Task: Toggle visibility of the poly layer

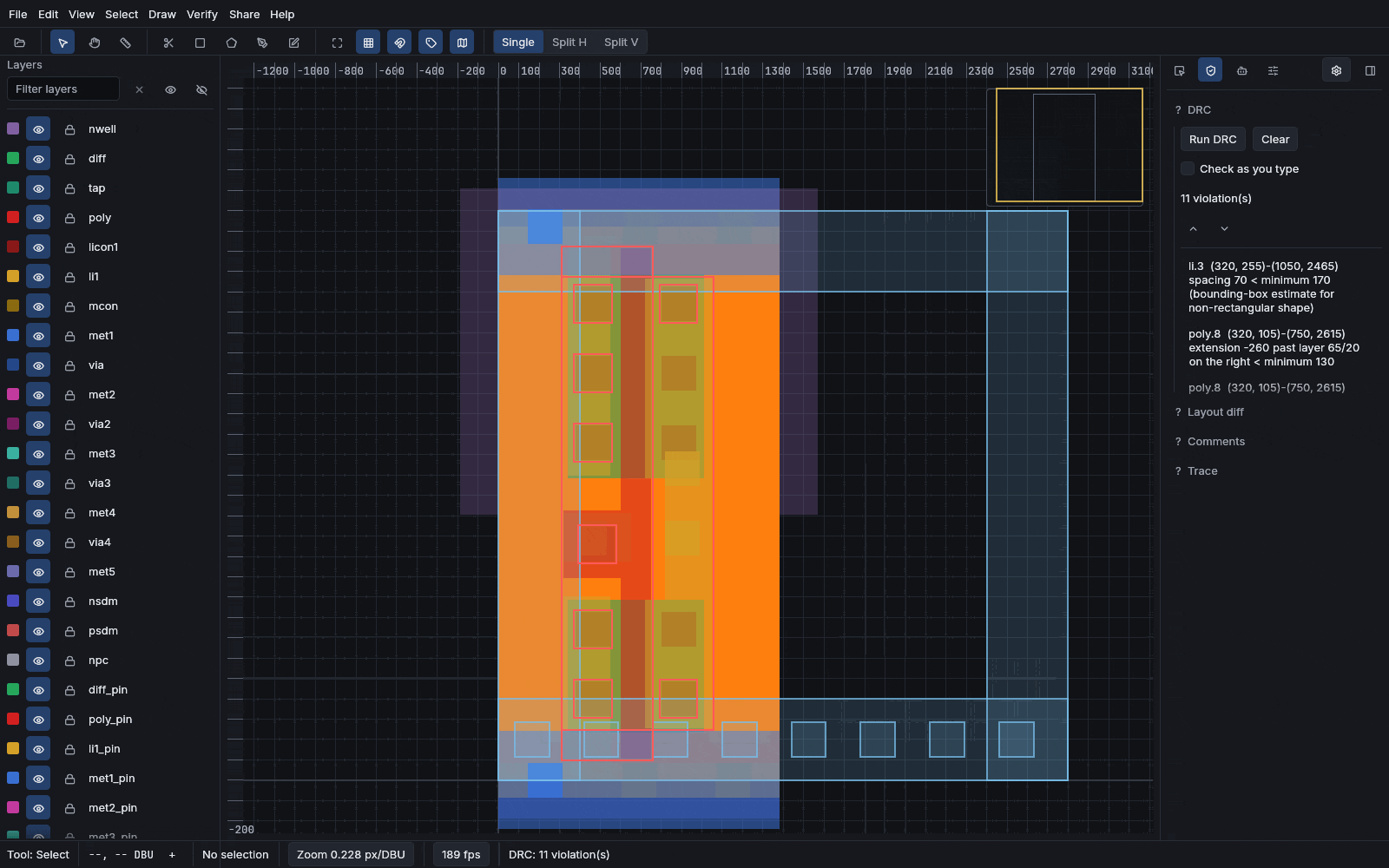Action: click(x=38, y=218)
